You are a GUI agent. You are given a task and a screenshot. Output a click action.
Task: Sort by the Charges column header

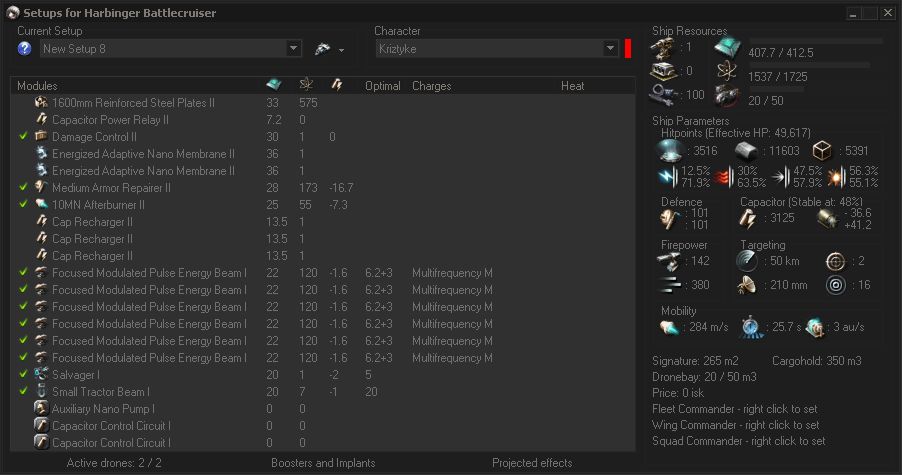pos(431,86)
